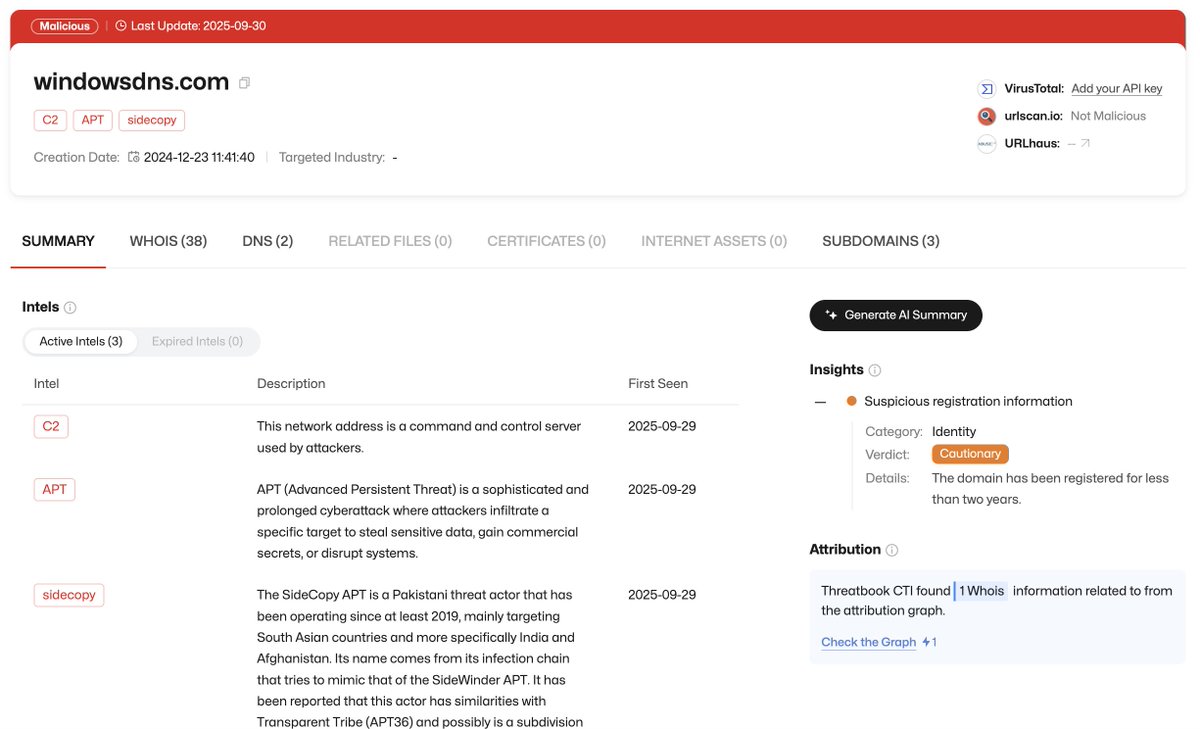The height and width of the screenshot is (729, 1200).
Task: Click Add your API key link
Action: tap(1116, 89)
